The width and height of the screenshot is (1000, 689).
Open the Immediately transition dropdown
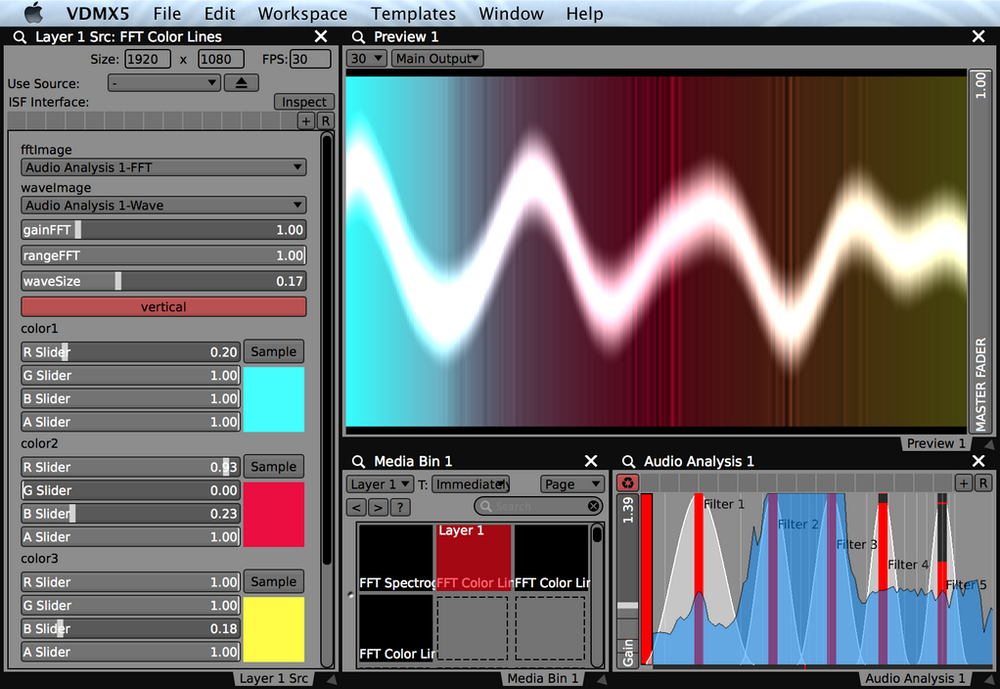point(471,484)
